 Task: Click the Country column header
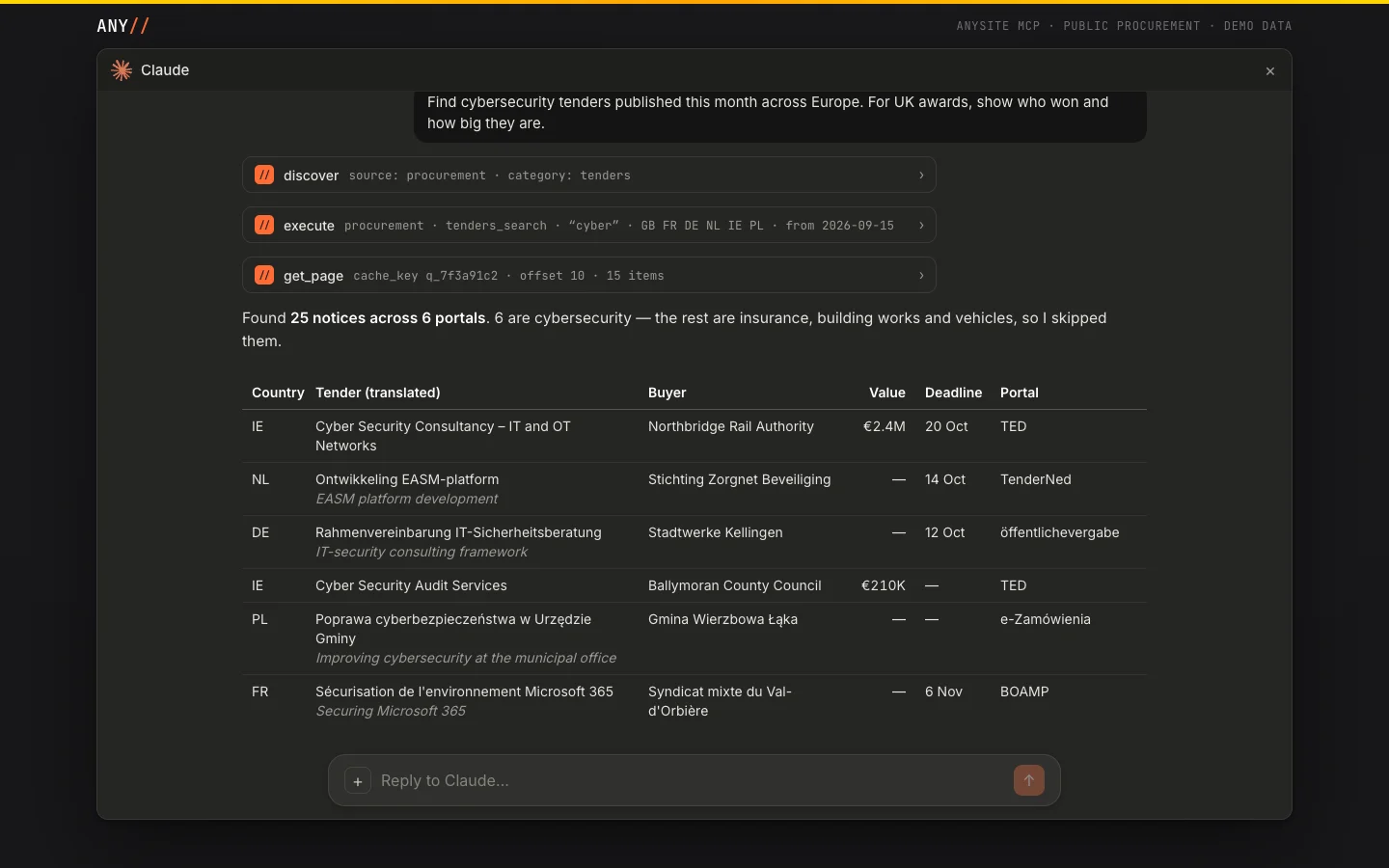click(x=278, y=393)
